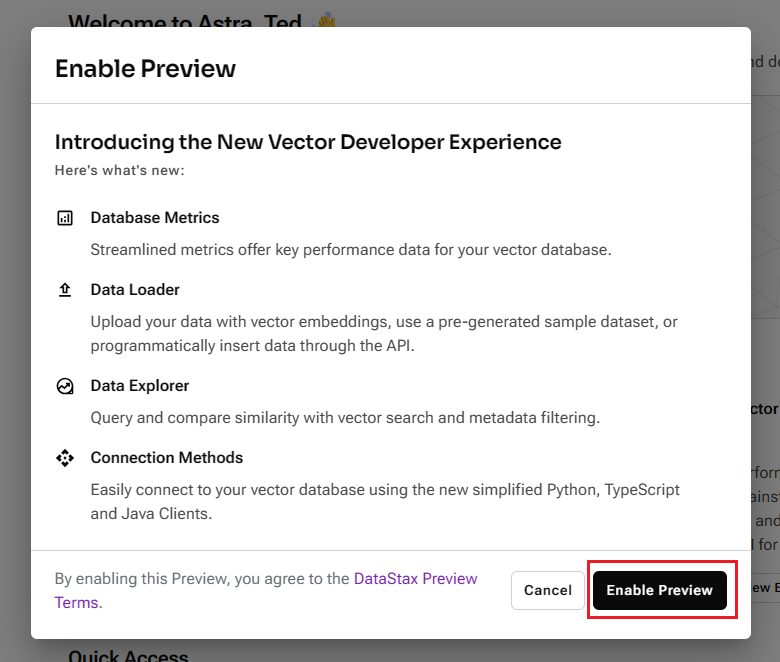Select the Data Loader feature title

(x=135, y=290)
